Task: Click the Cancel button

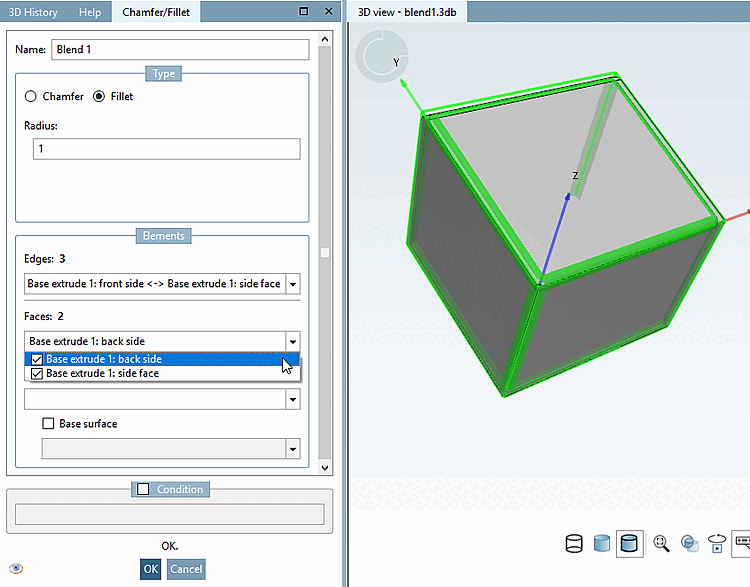Action: click(x=186, y=569)
